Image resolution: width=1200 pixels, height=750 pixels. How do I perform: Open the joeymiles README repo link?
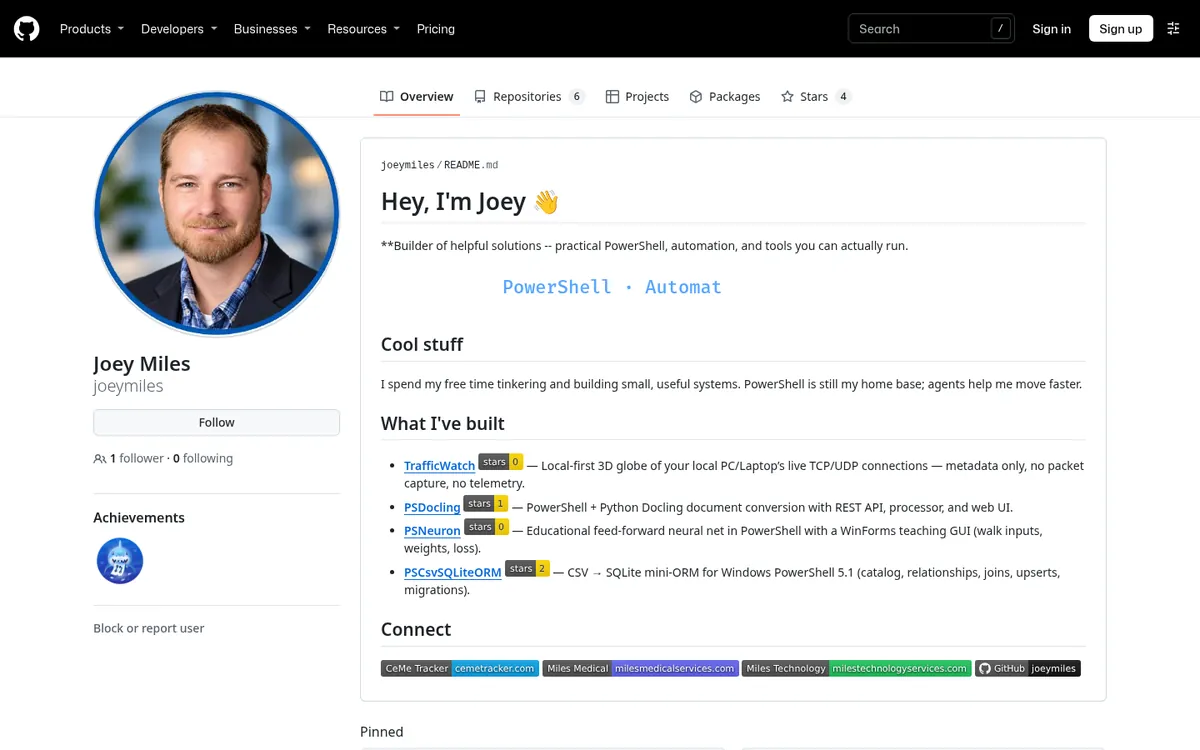pyautogui.click(x=408, y=165)
